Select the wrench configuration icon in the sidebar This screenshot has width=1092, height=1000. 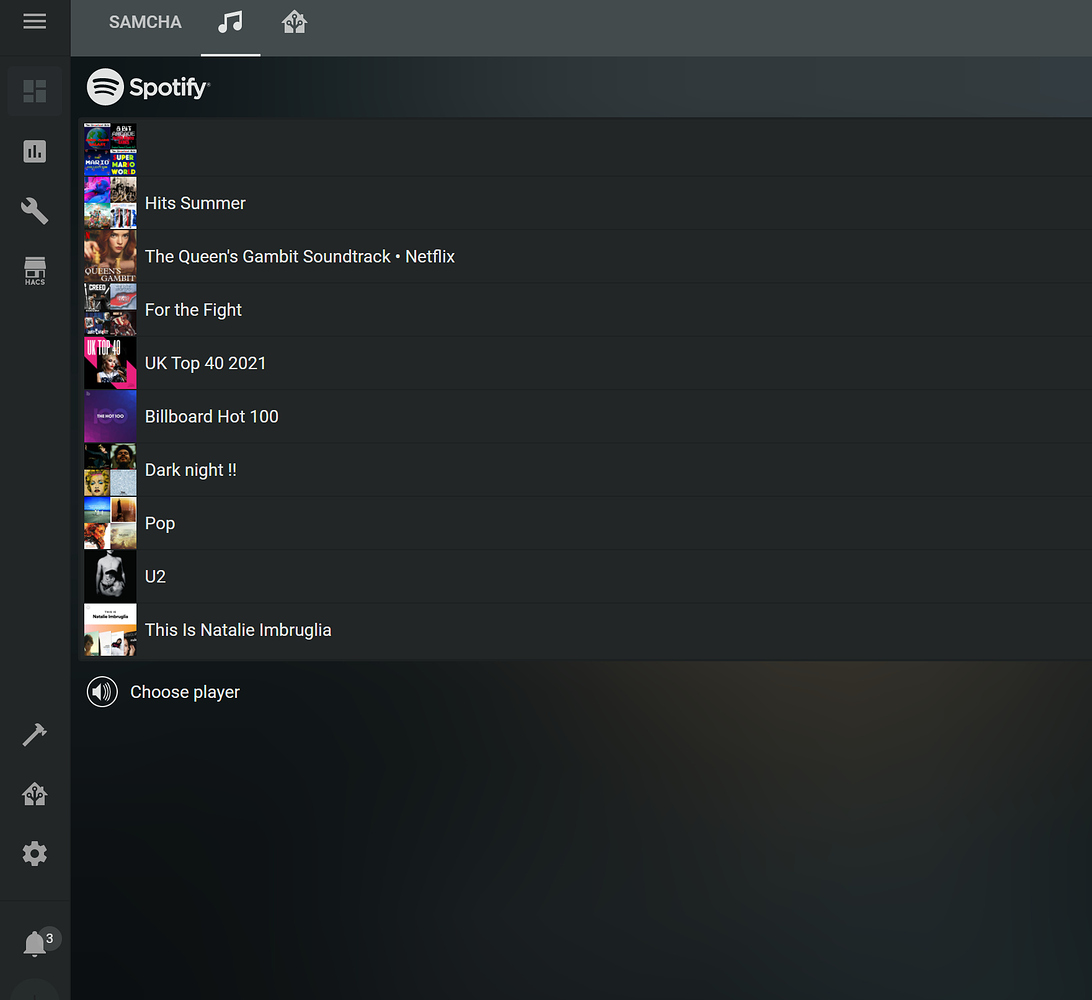35,210
